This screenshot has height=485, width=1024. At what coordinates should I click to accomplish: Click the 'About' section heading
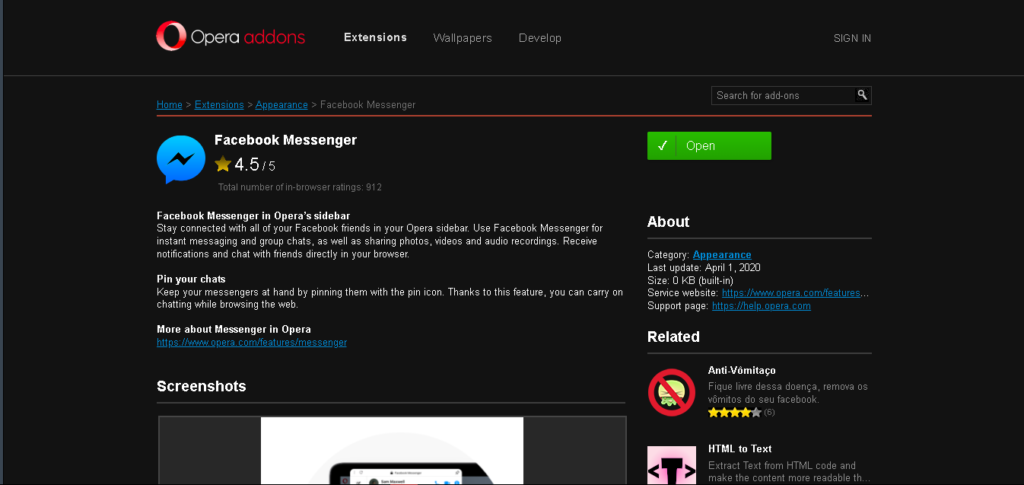(x=668, y=222)
